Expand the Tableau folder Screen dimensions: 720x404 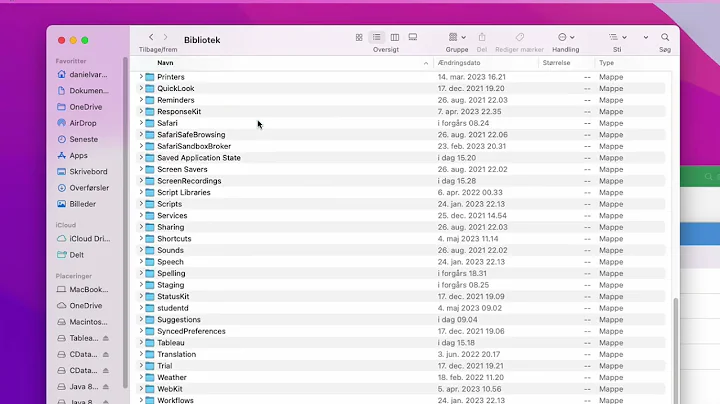[141, 342]
